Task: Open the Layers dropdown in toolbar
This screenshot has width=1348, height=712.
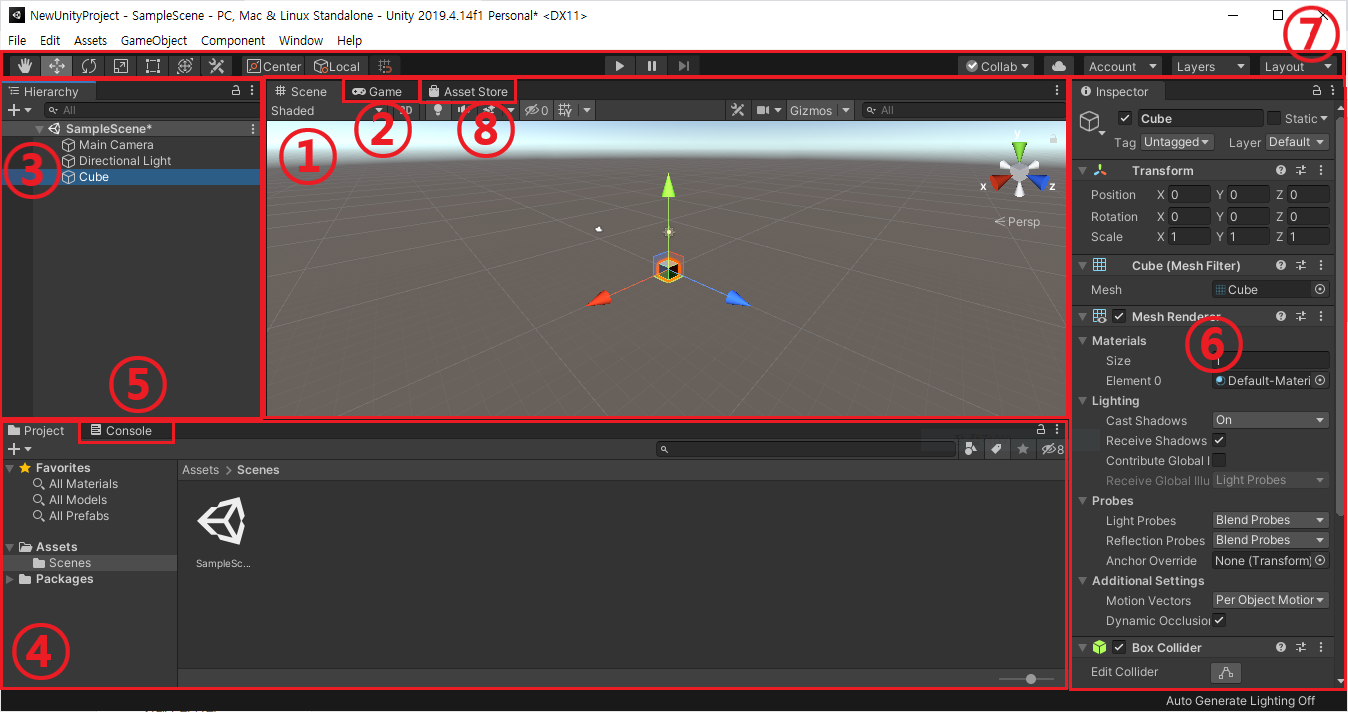Action: point(1210,66)
